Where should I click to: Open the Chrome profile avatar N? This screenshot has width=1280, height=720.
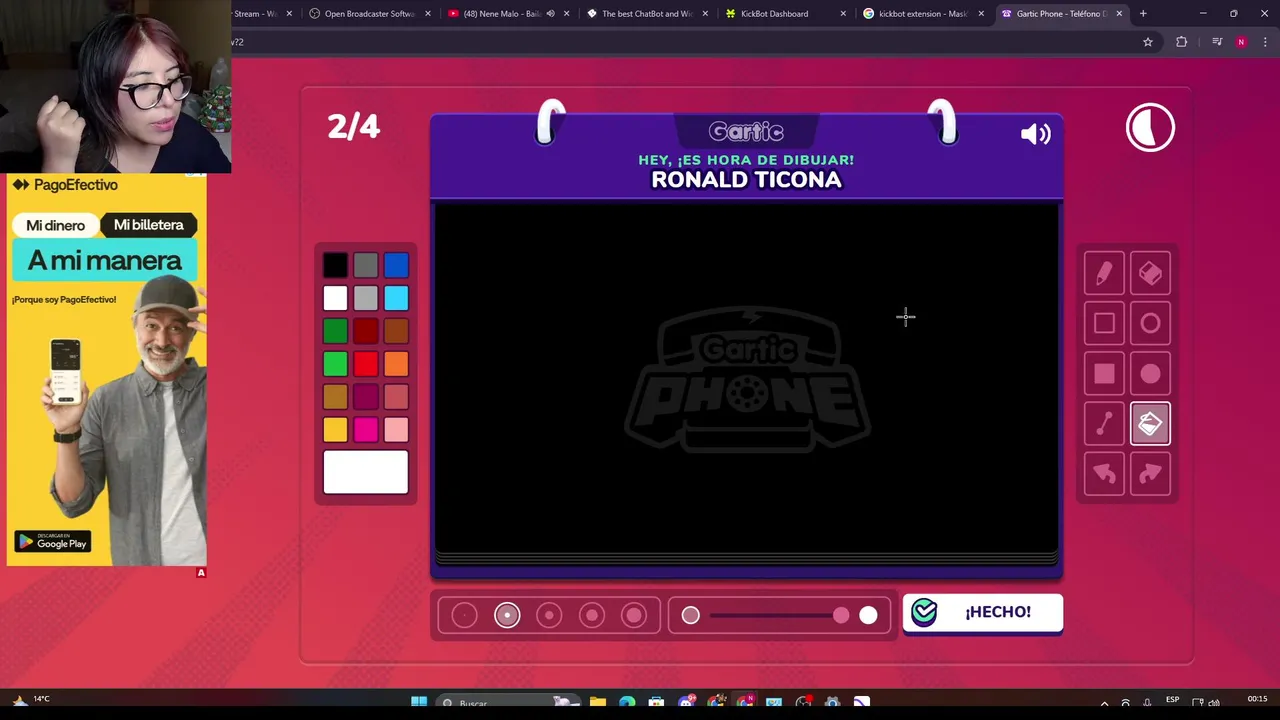pos(1241,42)
